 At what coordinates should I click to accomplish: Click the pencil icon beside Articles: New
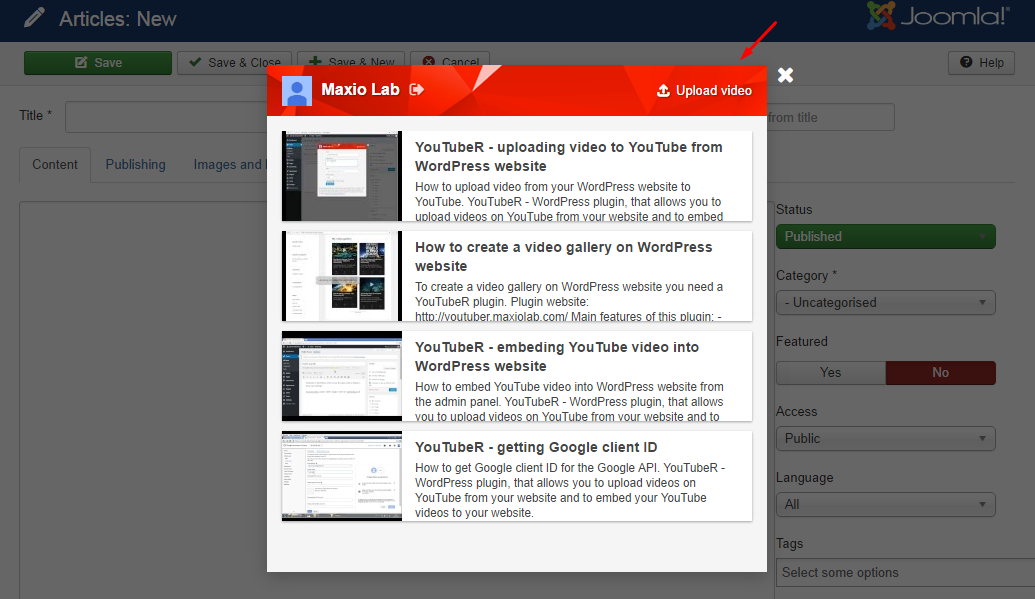[34, 18]
